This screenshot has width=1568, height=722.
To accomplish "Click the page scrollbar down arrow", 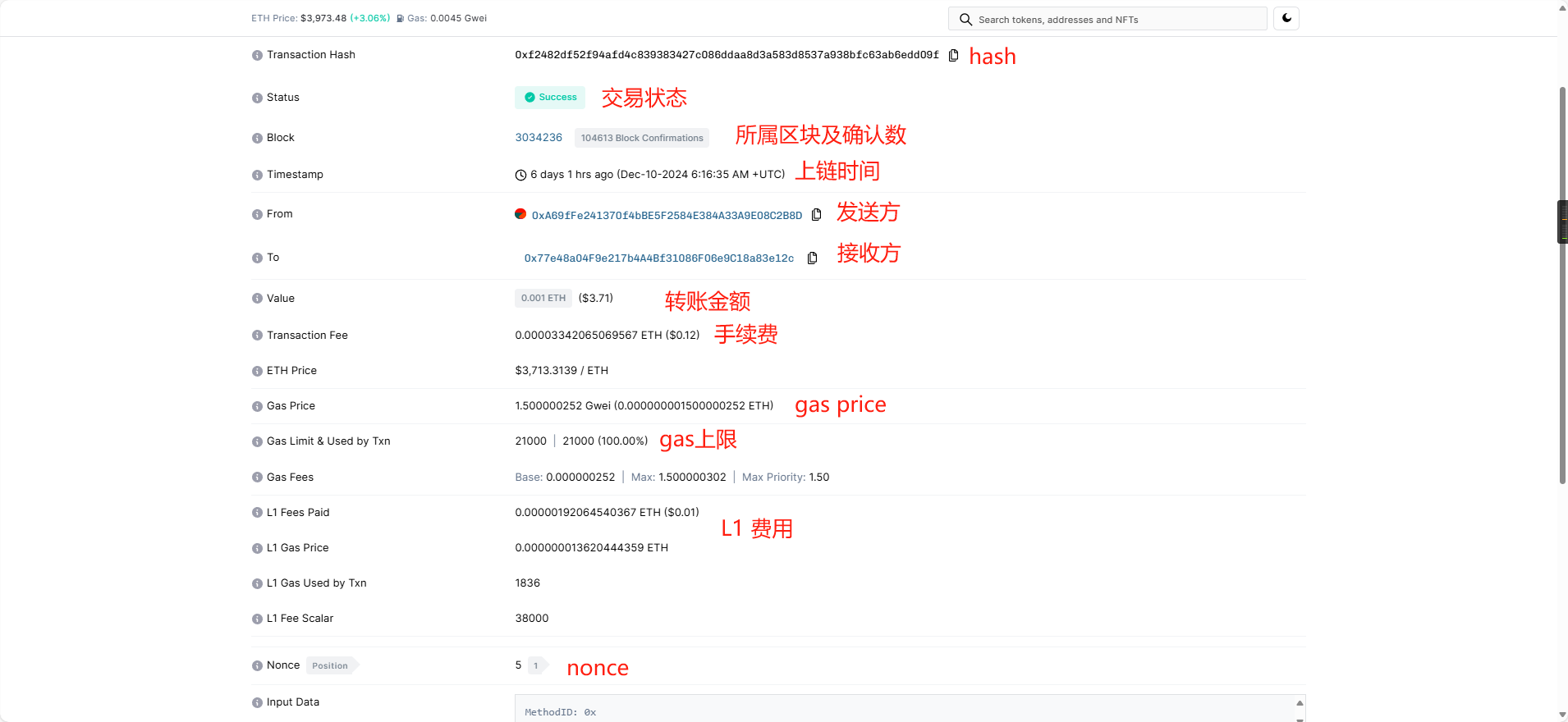I will coord(1562,715).
